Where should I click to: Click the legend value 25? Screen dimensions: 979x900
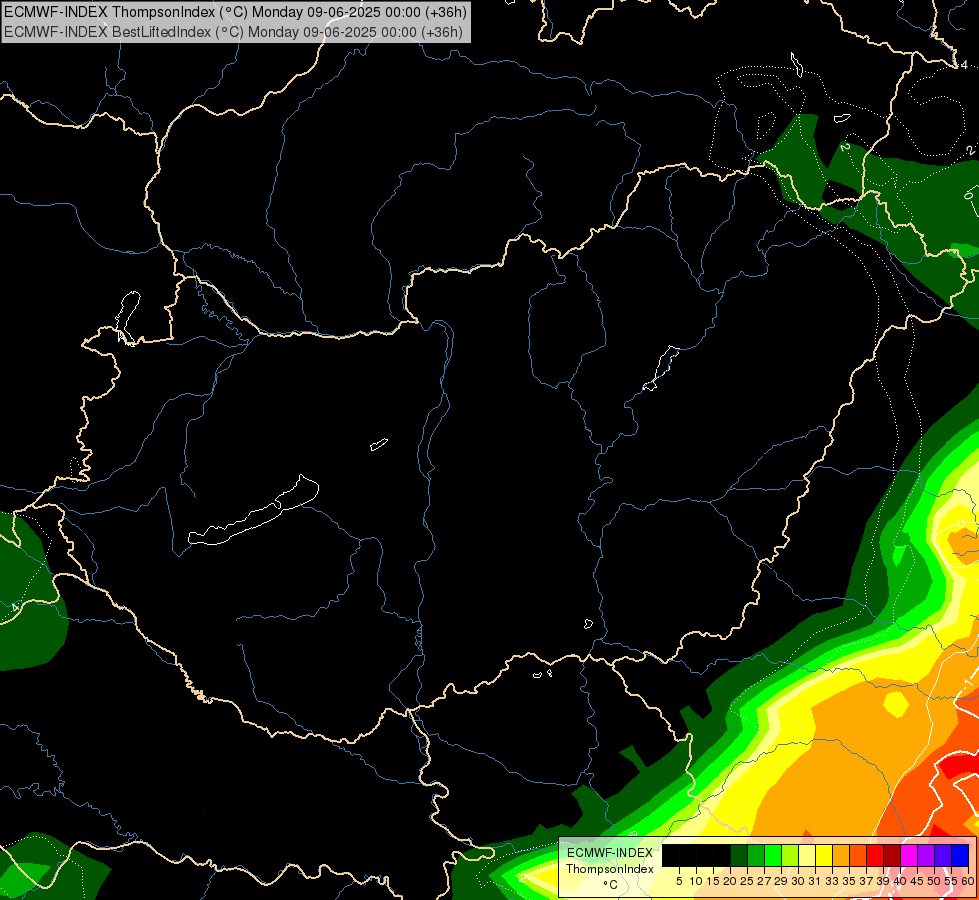(x=747, y=881)
